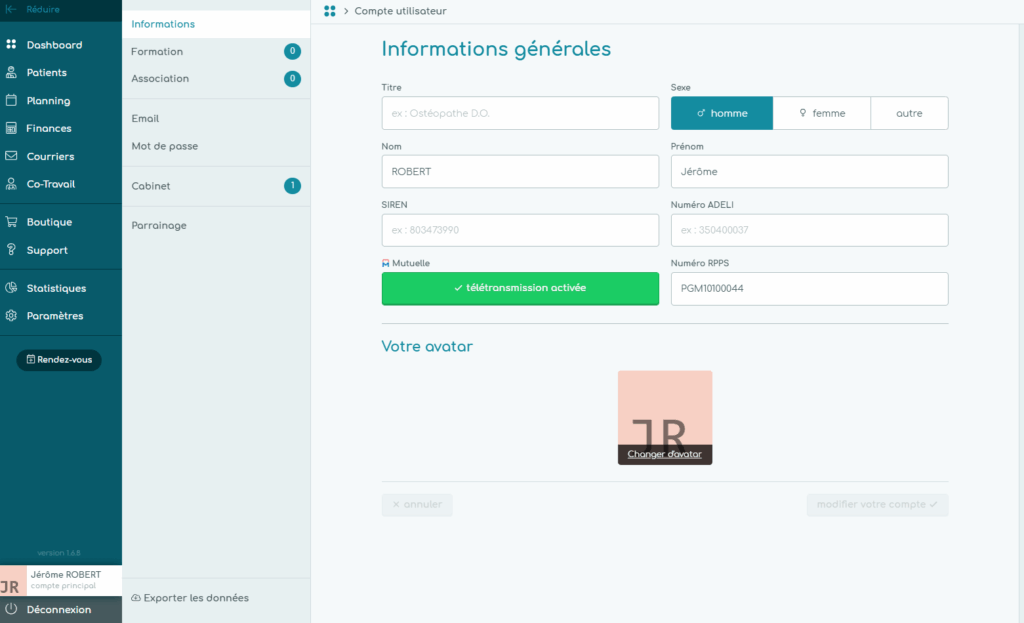The width and height of the screenshot is (1024, 623).
Task: Choose autre as the gender
Action: click(x=909, y=114)
